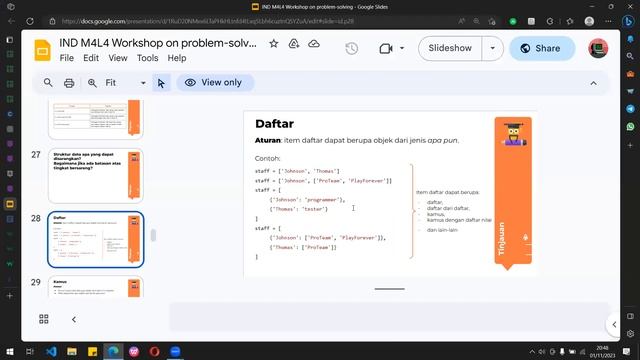Click the Edge browser taskbar icon
Image resolution: width=640 pixels, height=360 pixels.
[x=113, y=351]
